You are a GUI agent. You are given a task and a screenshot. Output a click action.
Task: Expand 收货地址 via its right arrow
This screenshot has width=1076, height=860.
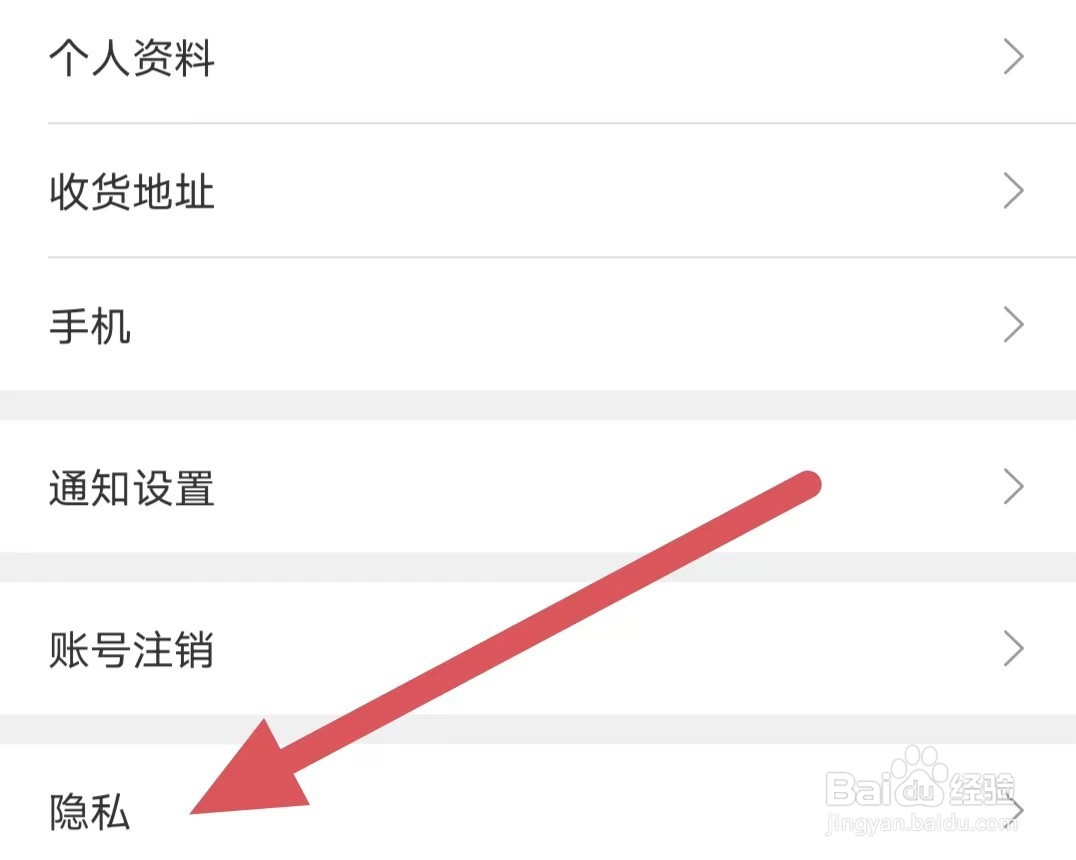pos(1014,190)
